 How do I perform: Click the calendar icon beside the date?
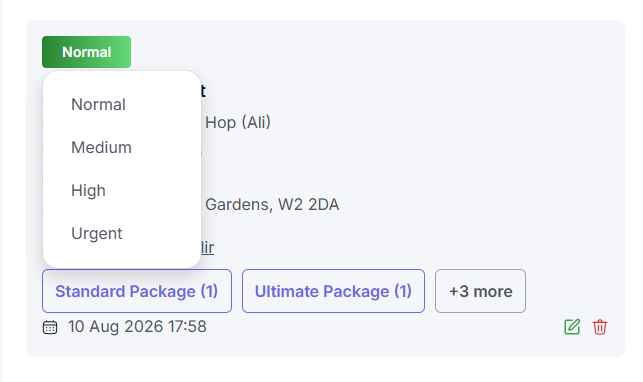[50, 327]
